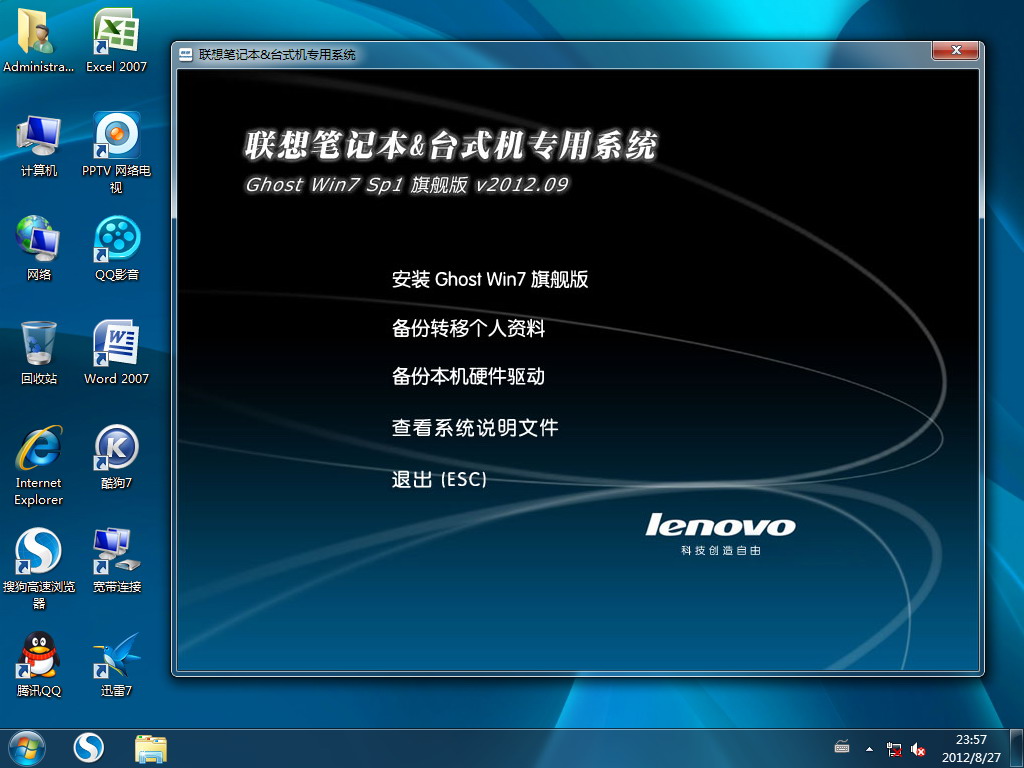Screen dimensions: 1024x768
Task: Select 查看系统说明文件
Action: (x=475, y=428)
